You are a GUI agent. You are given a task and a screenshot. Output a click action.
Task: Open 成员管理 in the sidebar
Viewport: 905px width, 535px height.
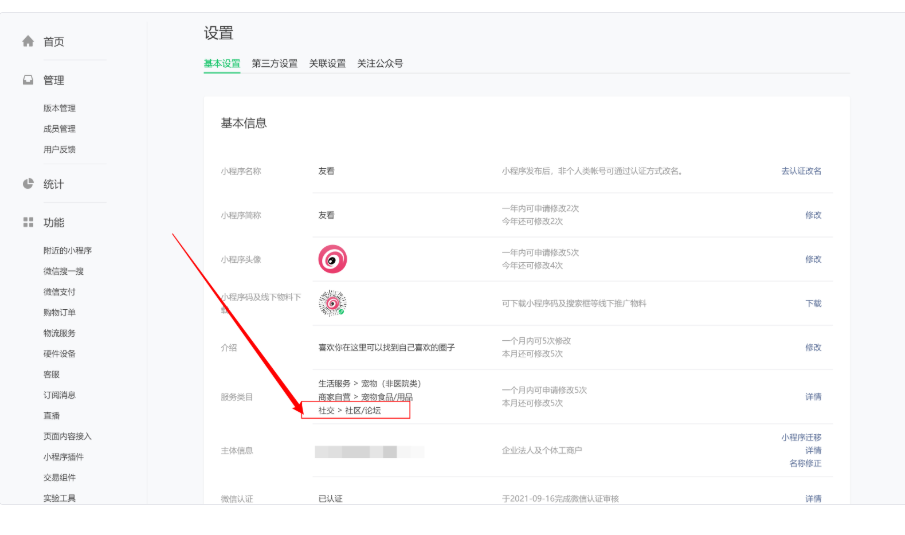(x=59, y=129)
